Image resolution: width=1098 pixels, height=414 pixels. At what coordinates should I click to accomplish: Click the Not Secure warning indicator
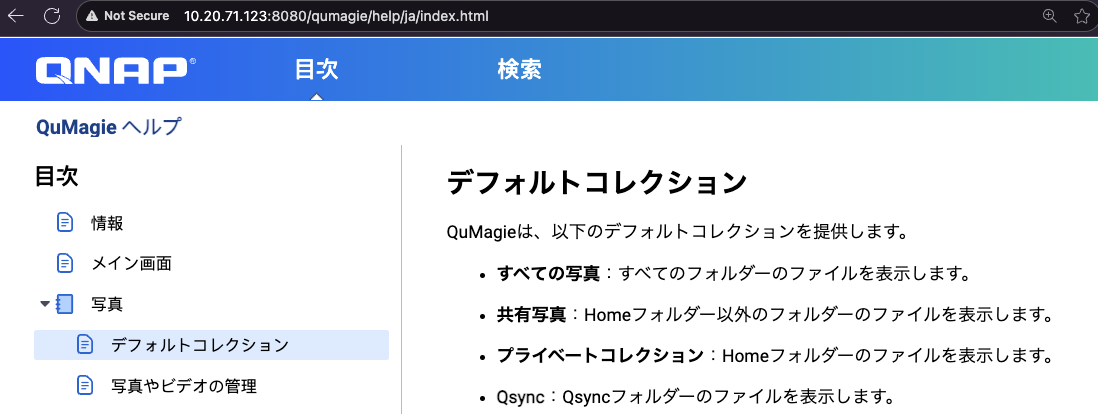(x=127, y=16)
